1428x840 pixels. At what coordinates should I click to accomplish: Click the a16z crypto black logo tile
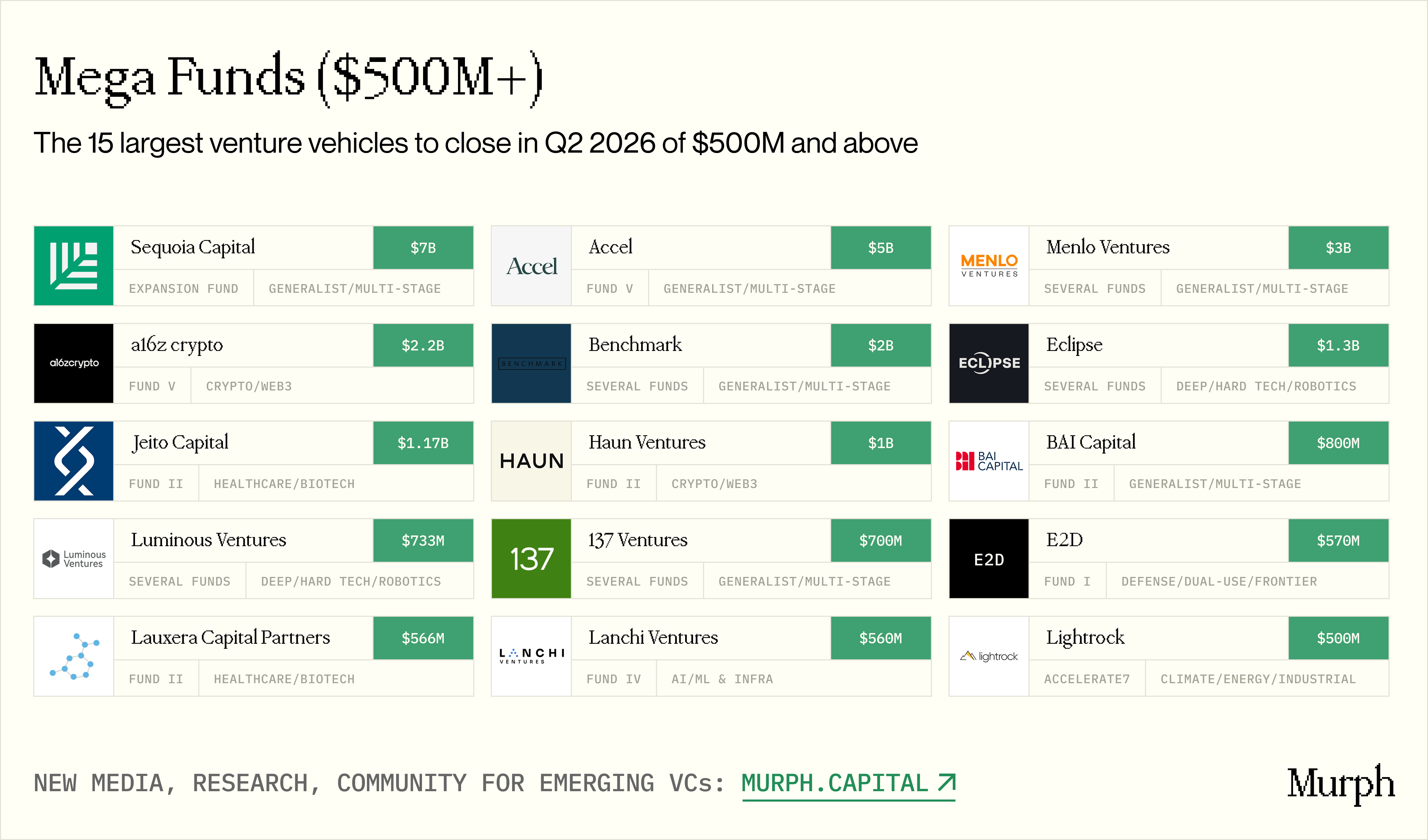click(x=74, y=363)
